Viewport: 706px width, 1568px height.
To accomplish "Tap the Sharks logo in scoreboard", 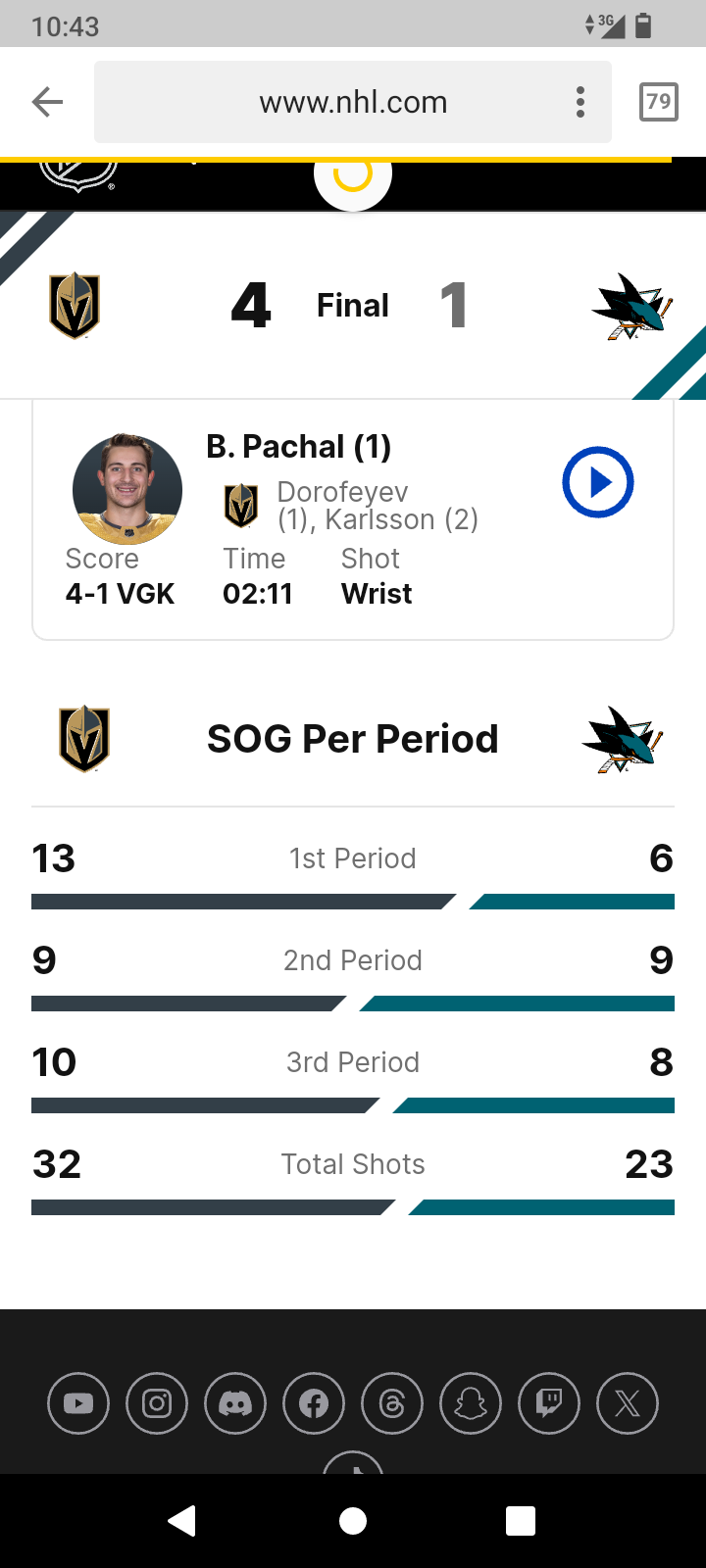I will (631, 306).
